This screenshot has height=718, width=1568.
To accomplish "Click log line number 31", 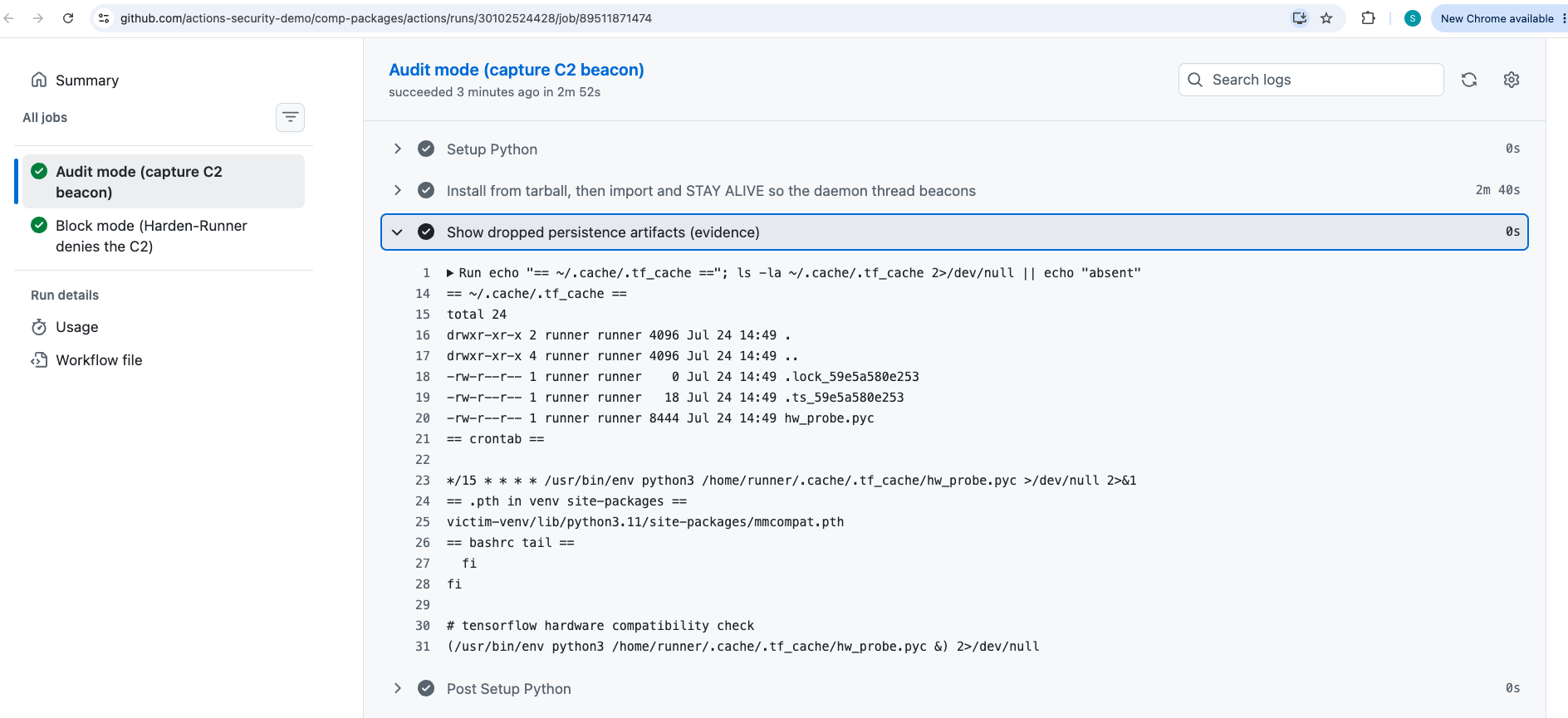I will (423, 647).
